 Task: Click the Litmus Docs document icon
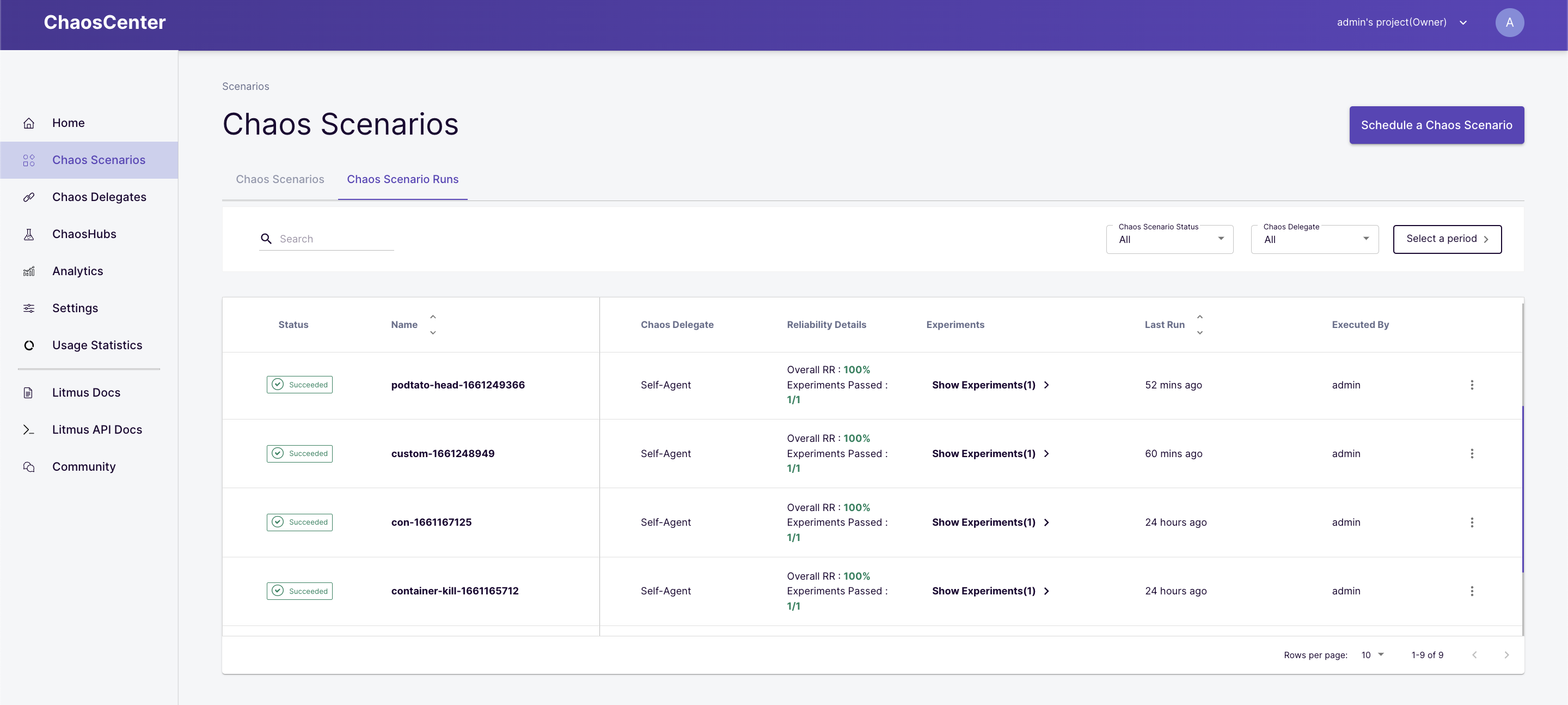click(x=29, y=393)
